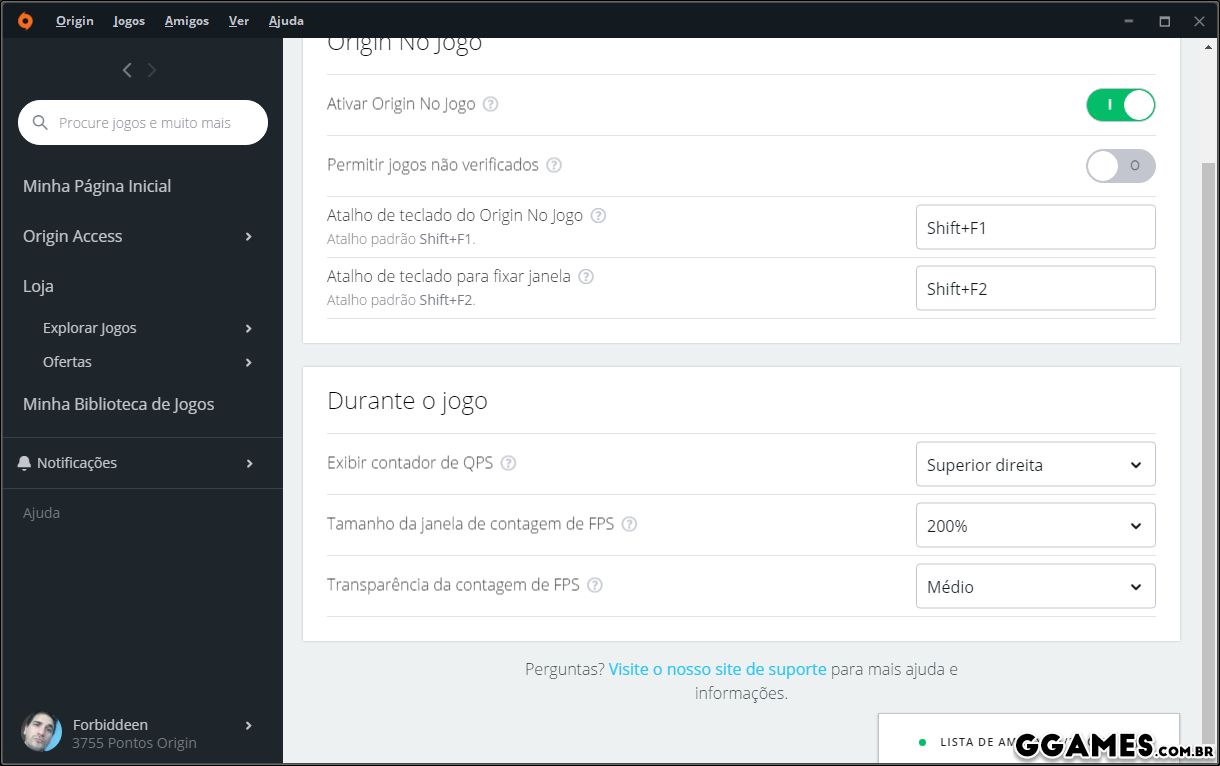
Task: Go to Minha Biblioteca de Jogos
Action: click(x=118, y=404)
